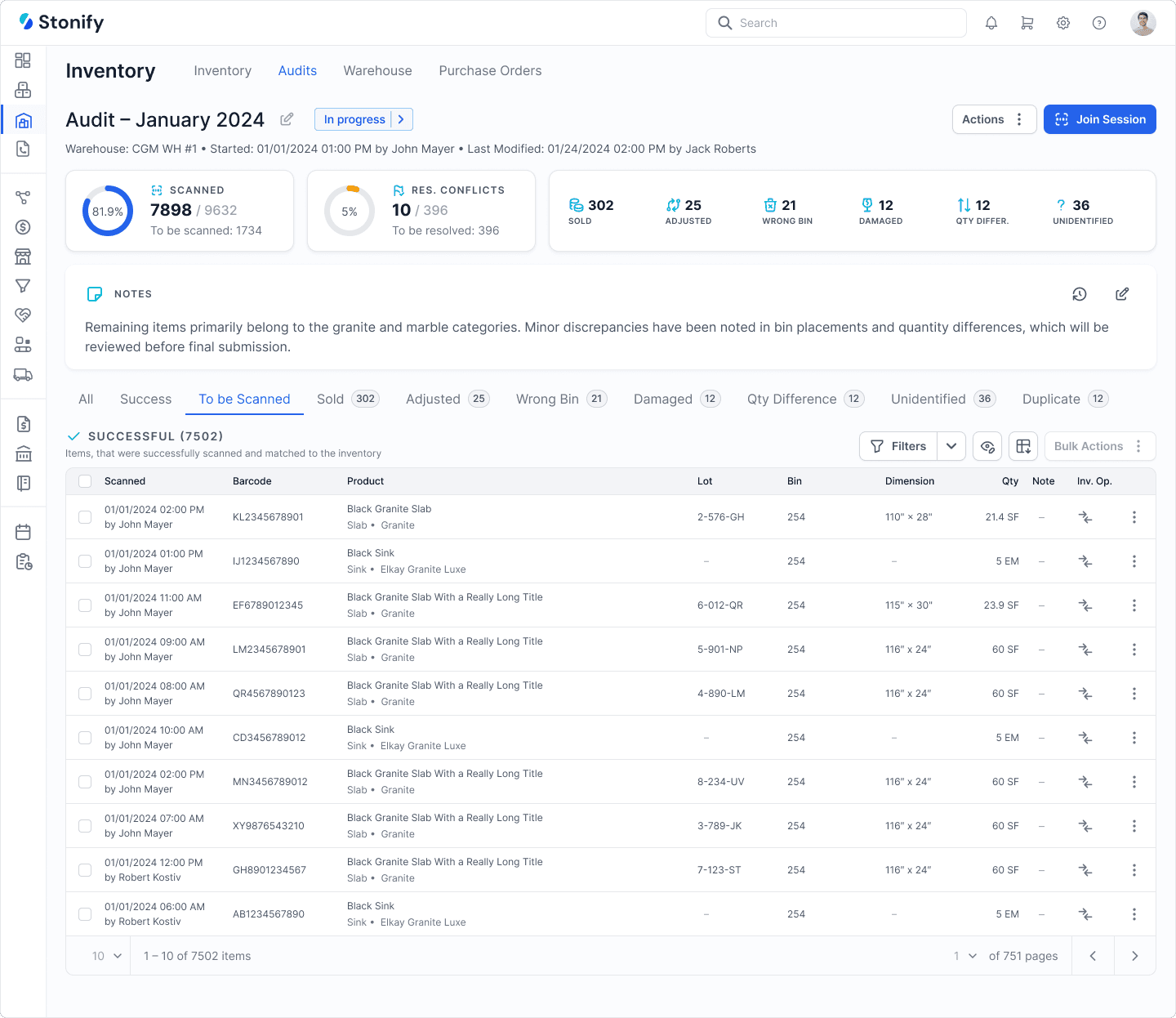Sort by Barcode column header
Viewport: 1176px width, 1018px height.
click(x=252, y=481)
